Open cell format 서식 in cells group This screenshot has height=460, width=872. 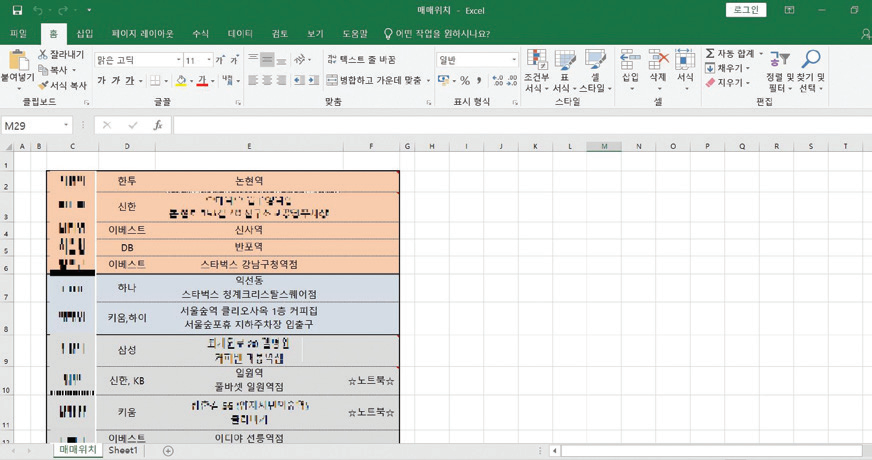[x=685, y=71]
